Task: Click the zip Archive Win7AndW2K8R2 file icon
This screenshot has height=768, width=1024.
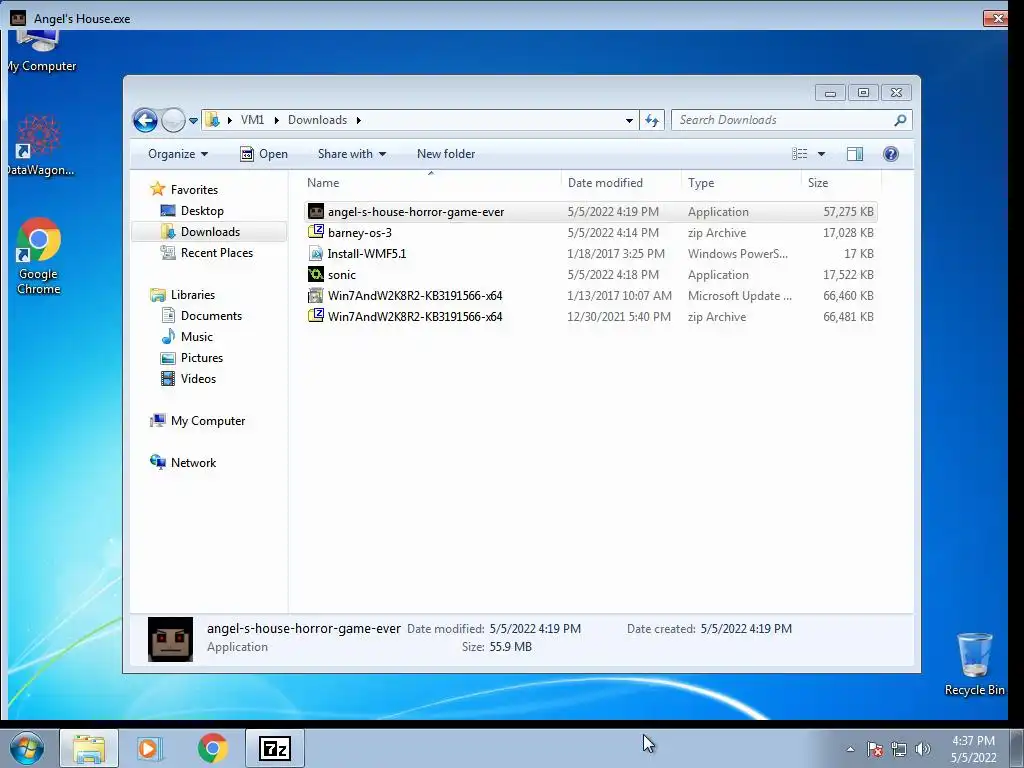Action: 316,316
